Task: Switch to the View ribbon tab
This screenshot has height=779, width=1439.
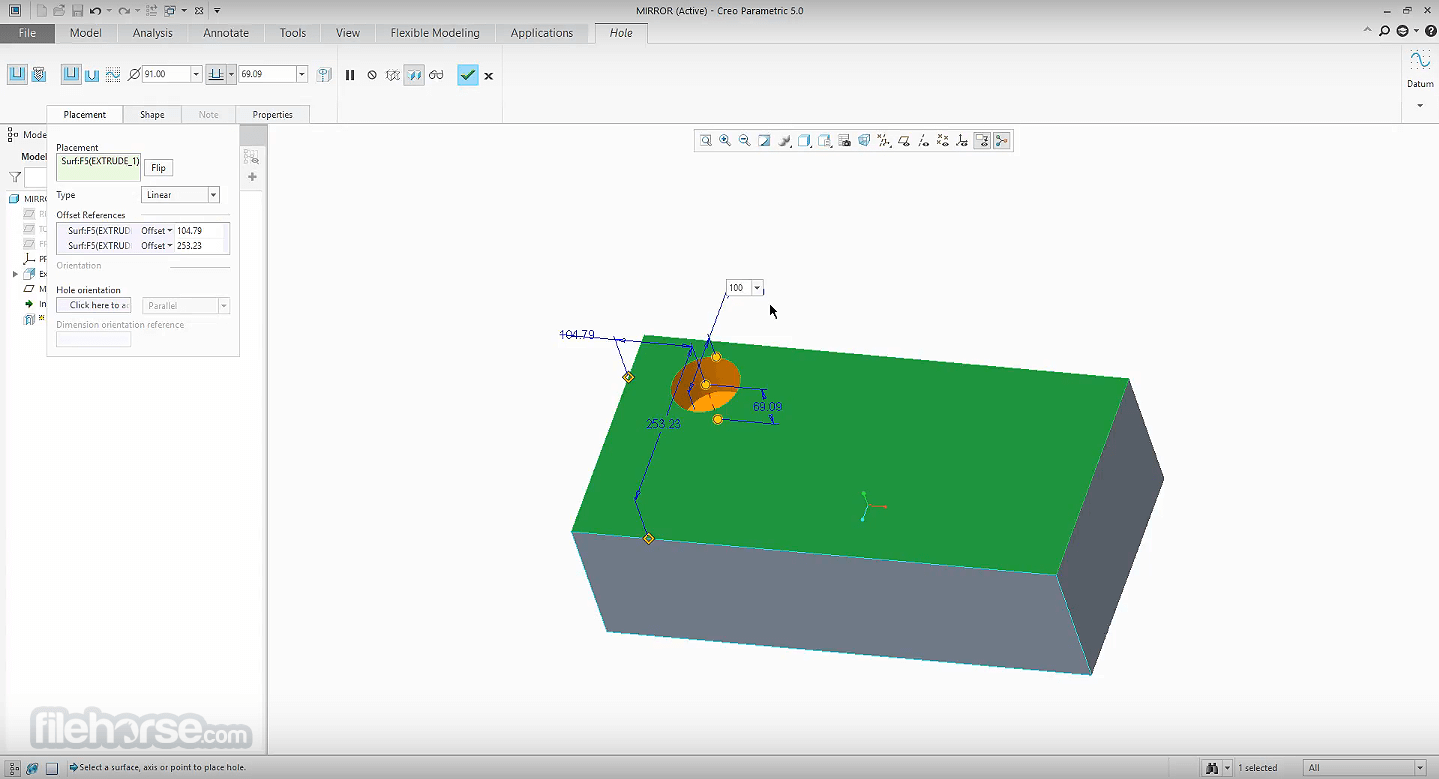Action: 348,33
